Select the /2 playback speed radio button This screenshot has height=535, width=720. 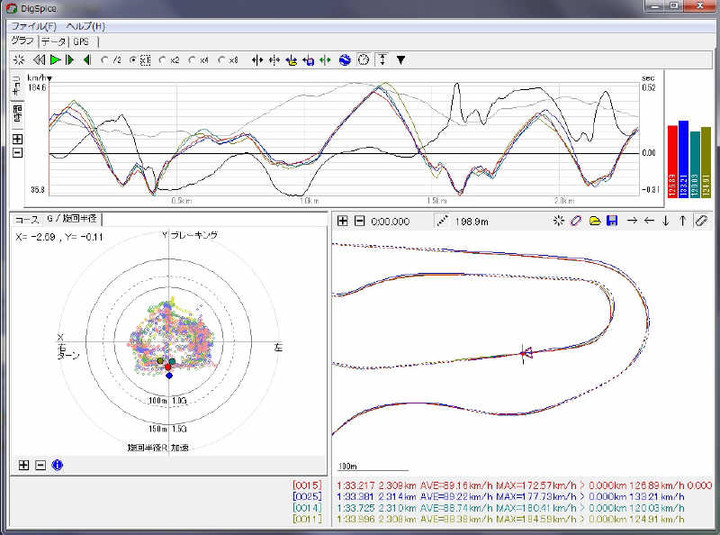click(105, 60)
